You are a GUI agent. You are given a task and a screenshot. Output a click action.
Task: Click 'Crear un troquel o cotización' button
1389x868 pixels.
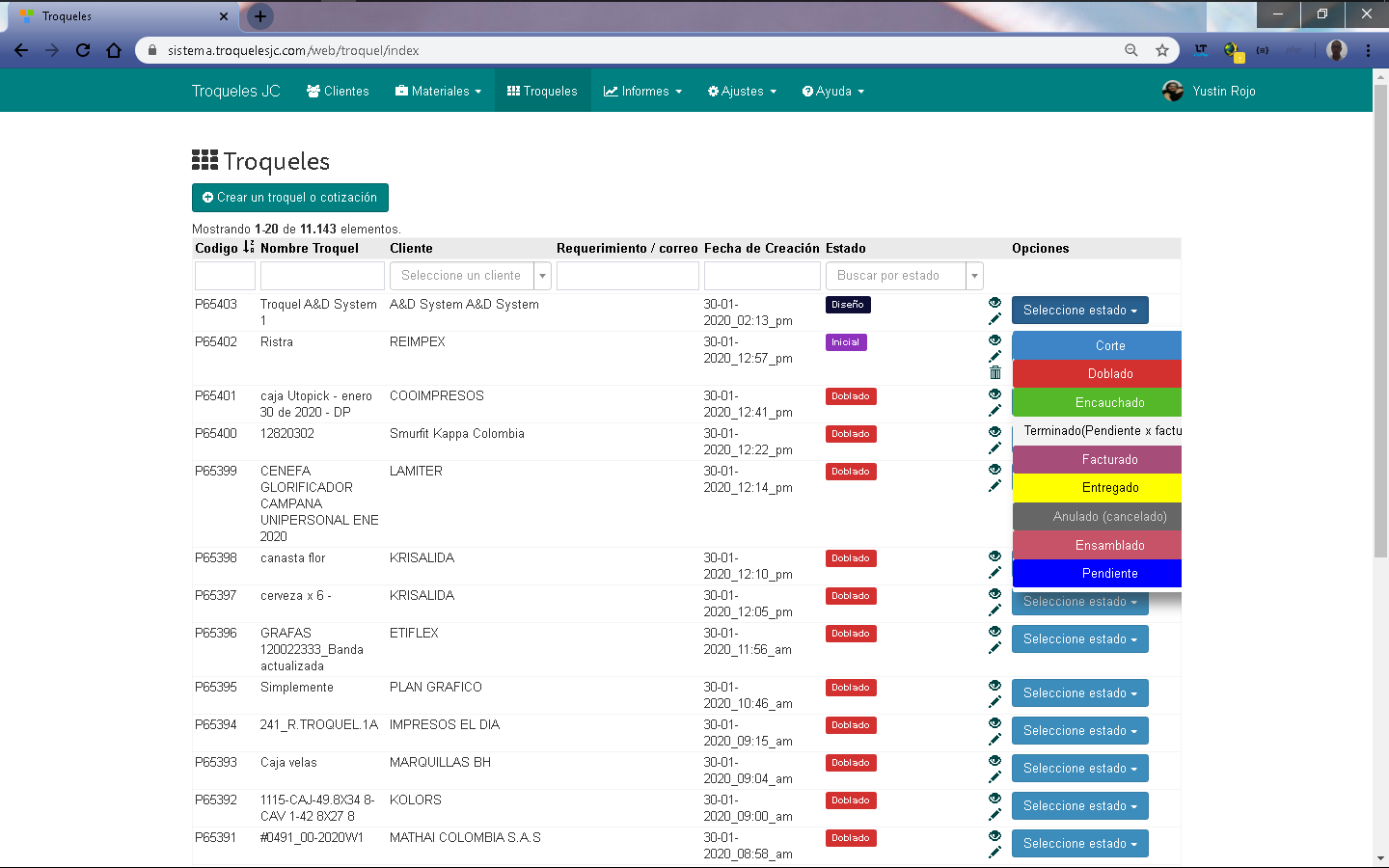[x=289, y=198]
